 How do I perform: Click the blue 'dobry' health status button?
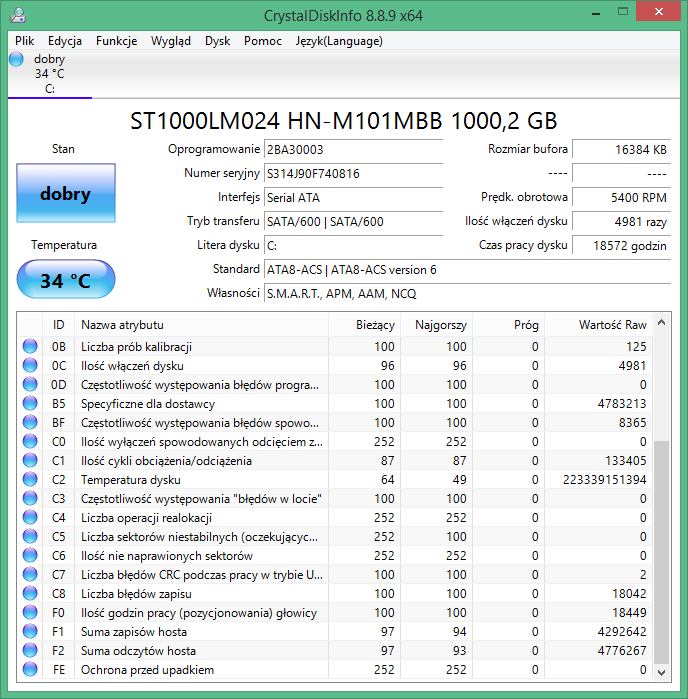66,193
